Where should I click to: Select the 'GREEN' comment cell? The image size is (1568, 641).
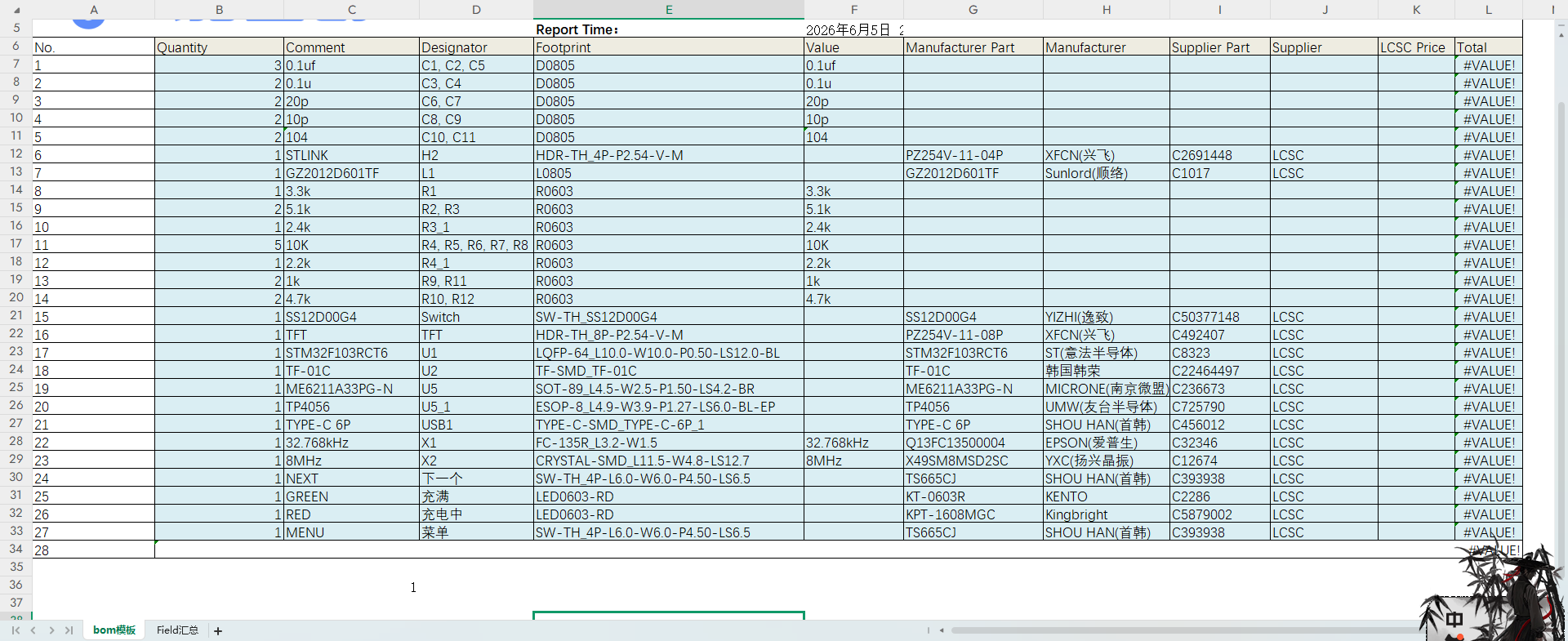[x=352, y=496]
